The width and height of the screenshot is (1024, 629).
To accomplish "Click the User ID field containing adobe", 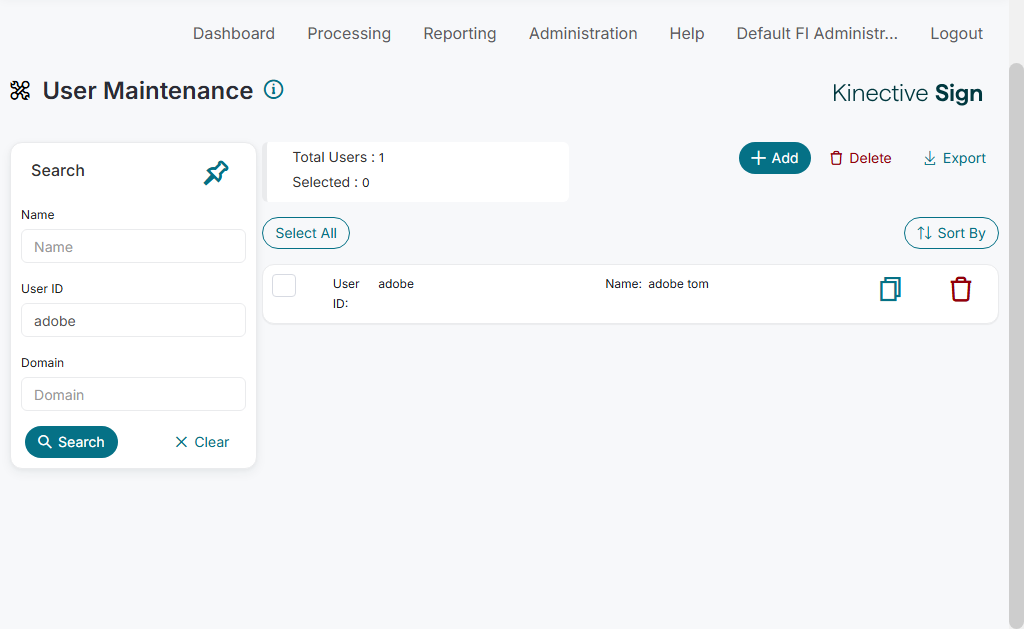I will (133, 320).
